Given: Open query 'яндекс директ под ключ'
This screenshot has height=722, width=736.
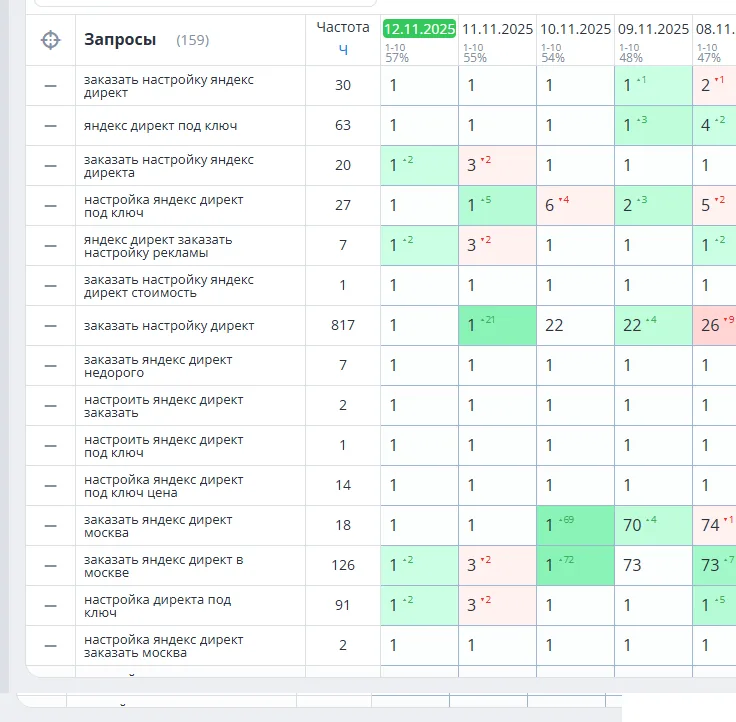Looking at the screenshot, I should 161,126.
